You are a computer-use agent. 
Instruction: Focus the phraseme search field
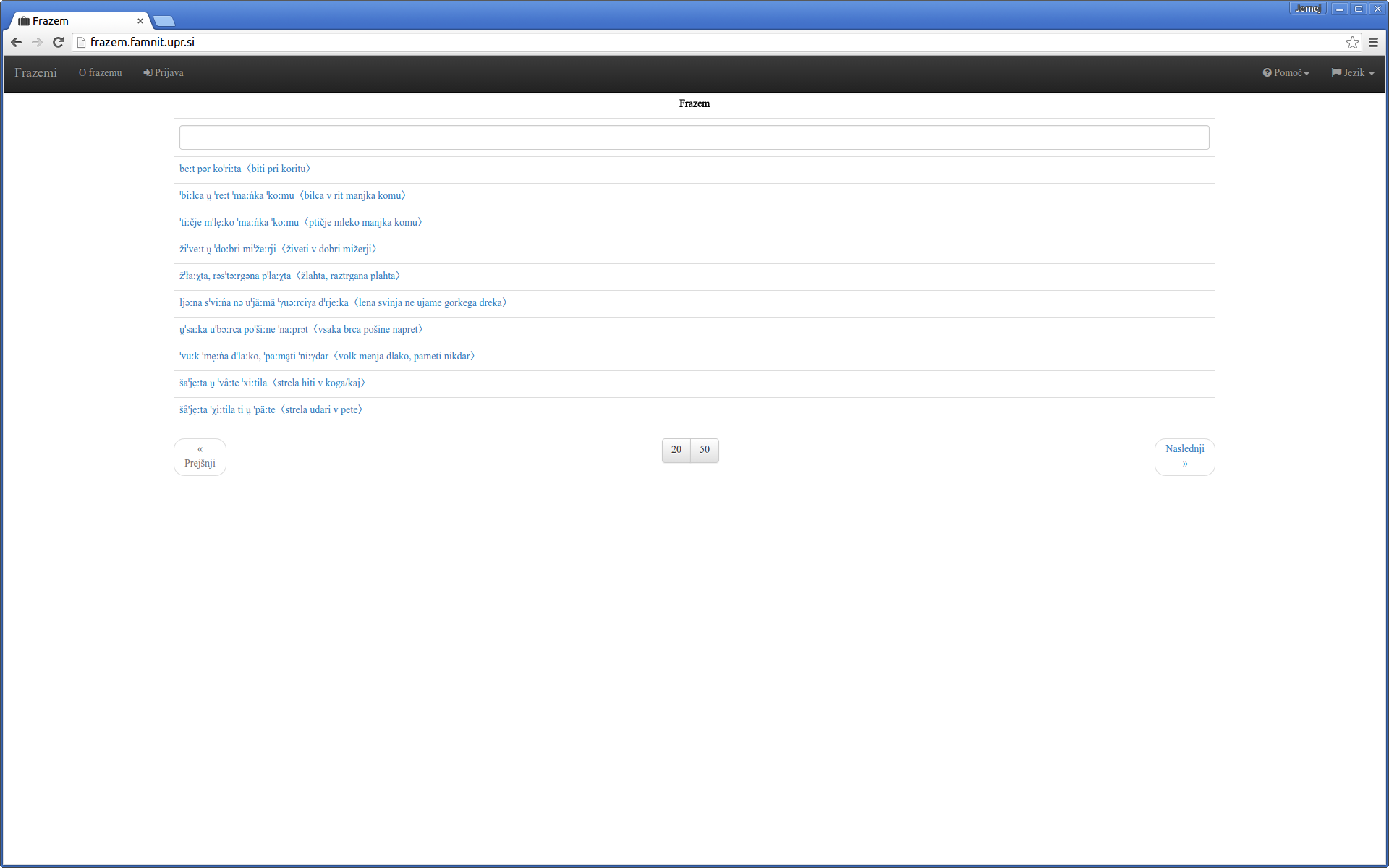[694, 137]
